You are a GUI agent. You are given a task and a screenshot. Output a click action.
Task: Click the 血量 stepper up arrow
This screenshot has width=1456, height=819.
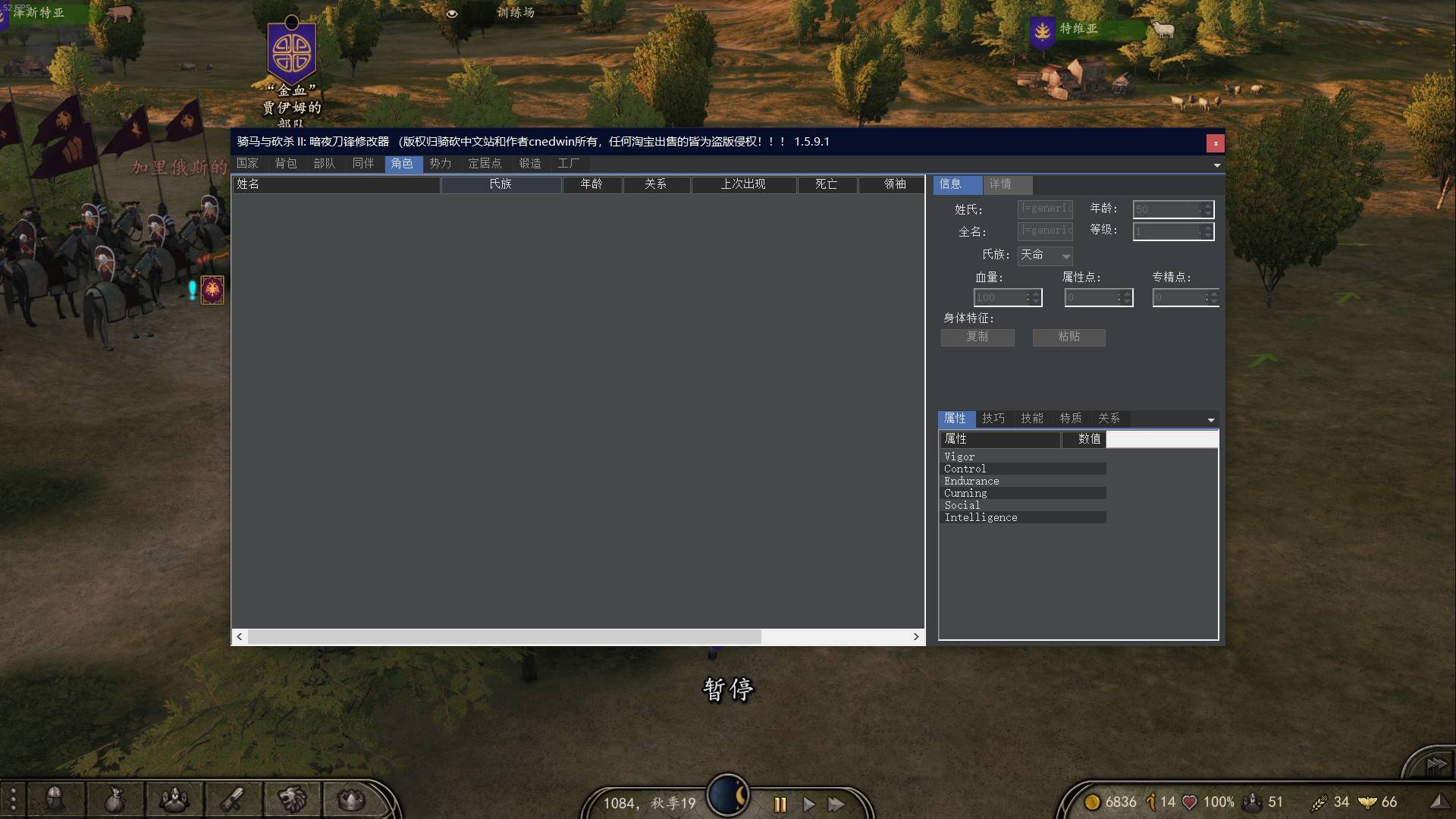coord(1036,294)
